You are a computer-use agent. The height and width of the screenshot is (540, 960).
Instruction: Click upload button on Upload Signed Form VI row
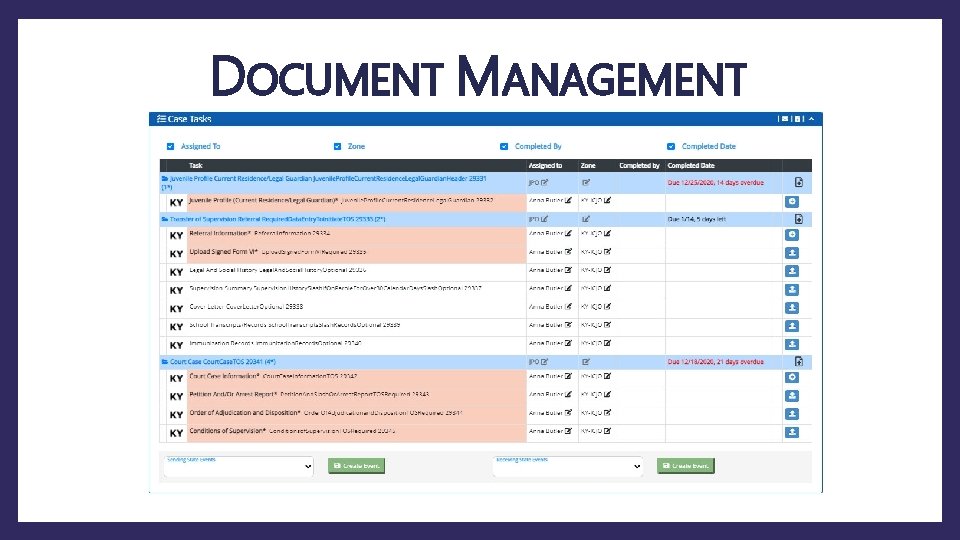click(x=792, y=253)
